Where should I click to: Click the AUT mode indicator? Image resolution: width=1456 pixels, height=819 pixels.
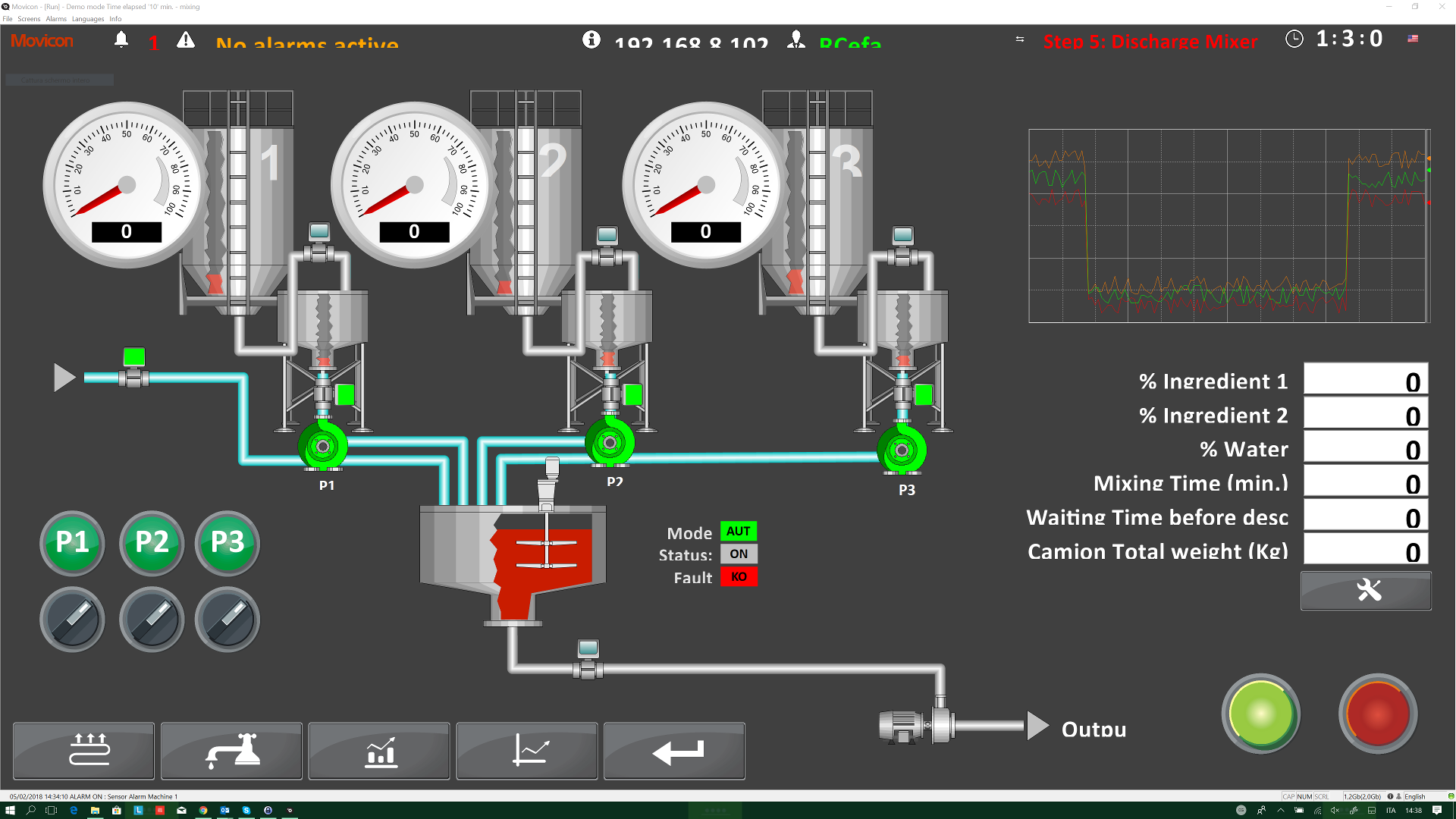739,532
